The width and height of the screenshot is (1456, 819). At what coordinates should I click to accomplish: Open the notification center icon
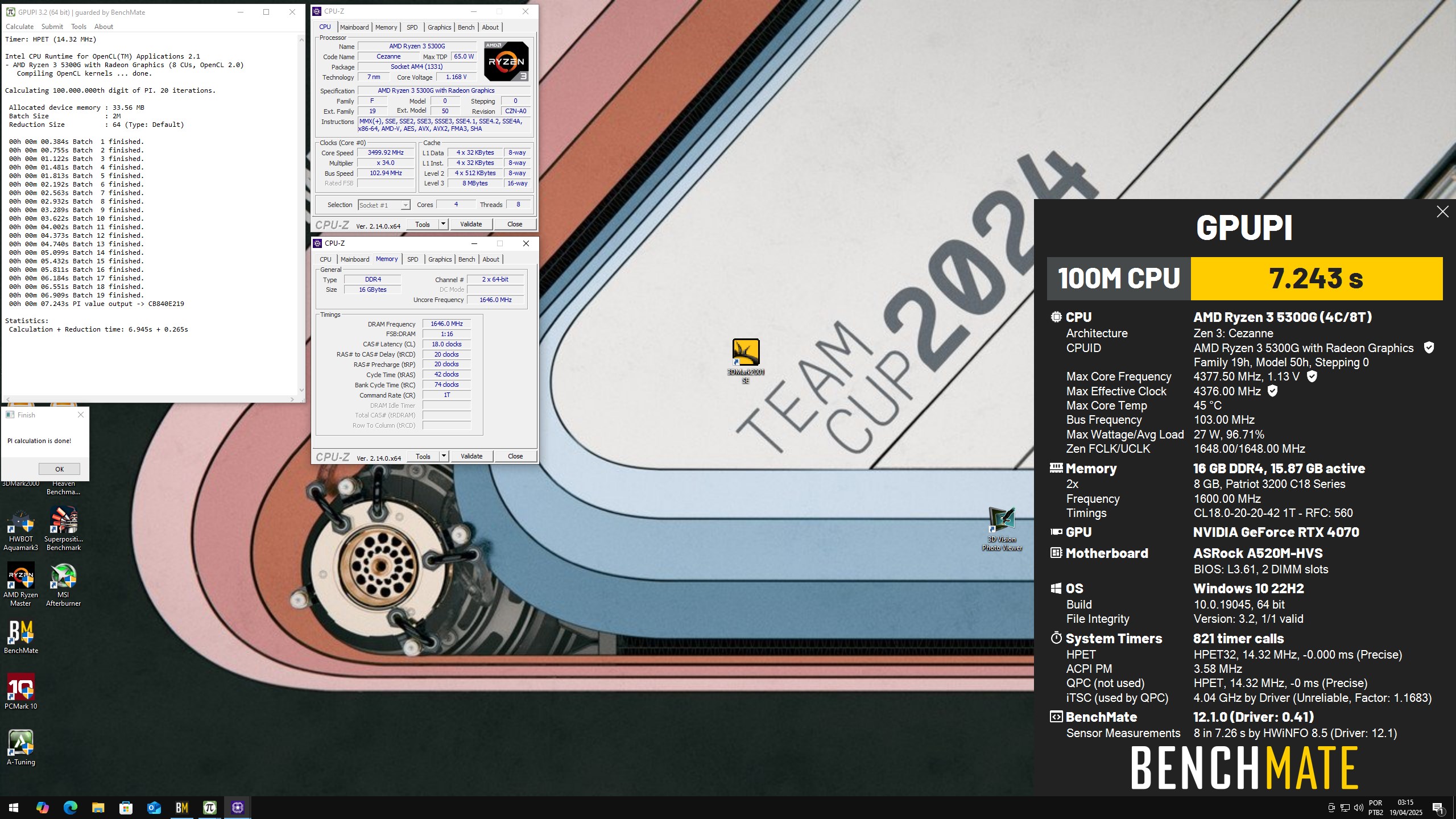point(1438,808)
